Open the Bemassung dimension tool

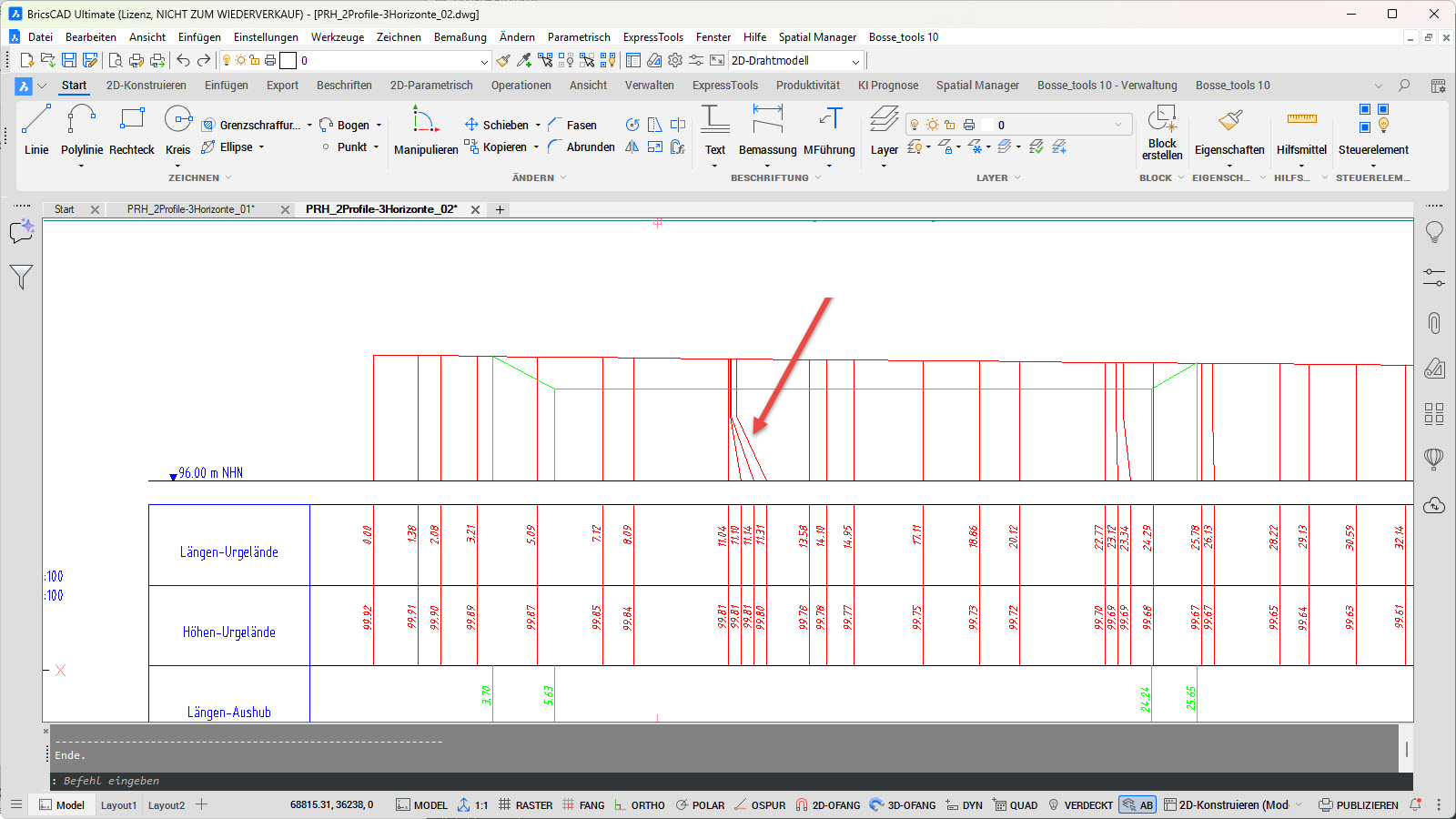[767, 130]
